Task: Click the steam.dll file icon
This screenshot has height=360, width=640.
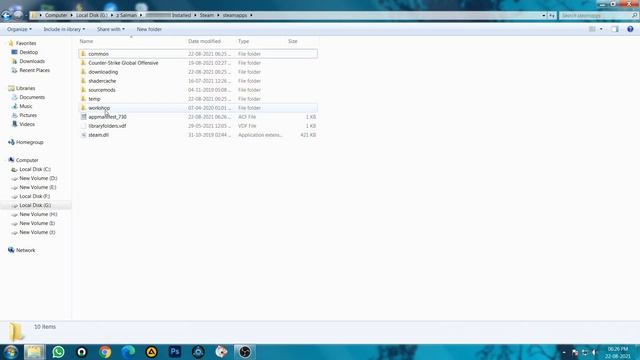Action: pos(83,135)
